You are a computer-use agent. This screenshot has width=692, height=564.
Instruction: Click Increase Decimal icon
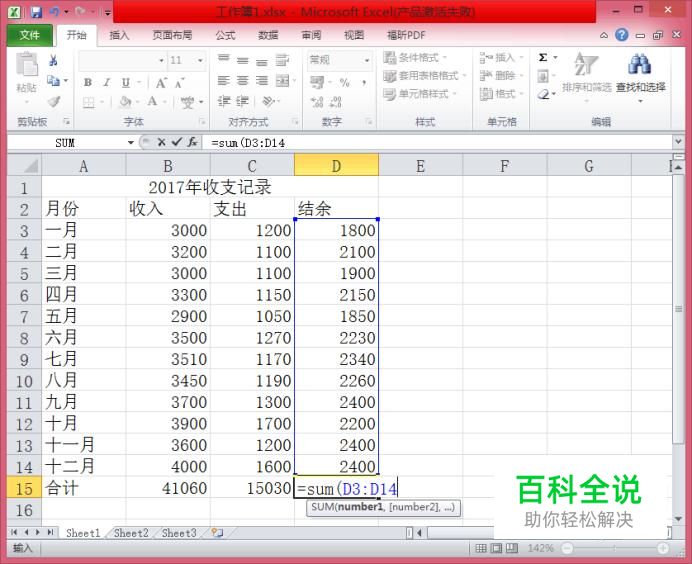pos(317,102)
